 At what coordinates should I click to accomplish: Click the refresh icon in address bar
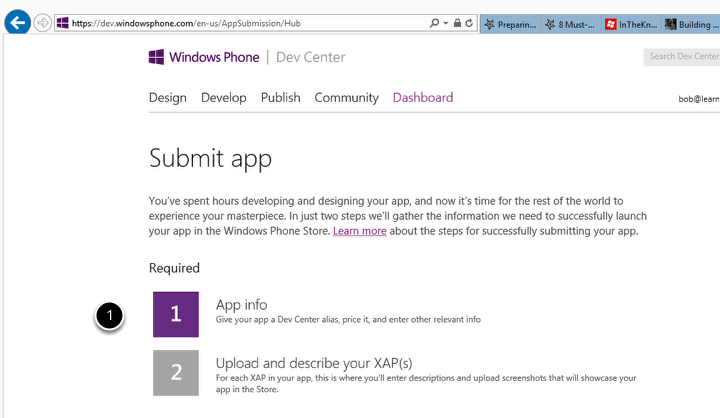point(469,23)
